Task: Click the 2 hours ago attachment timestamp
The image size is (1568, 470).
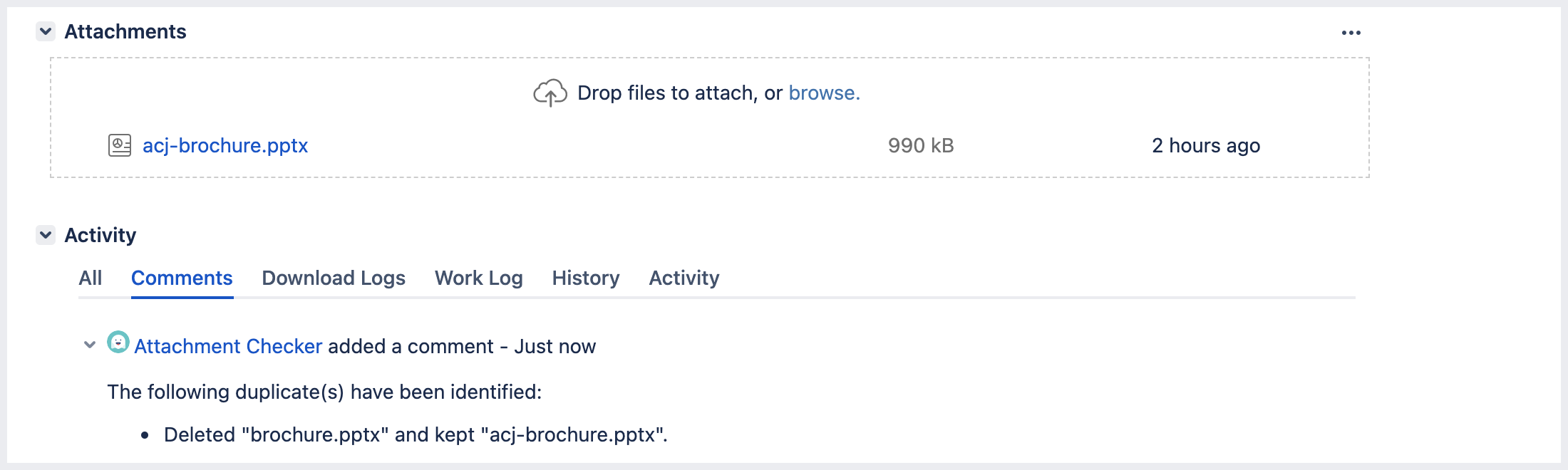Action: pos(1205,145)
